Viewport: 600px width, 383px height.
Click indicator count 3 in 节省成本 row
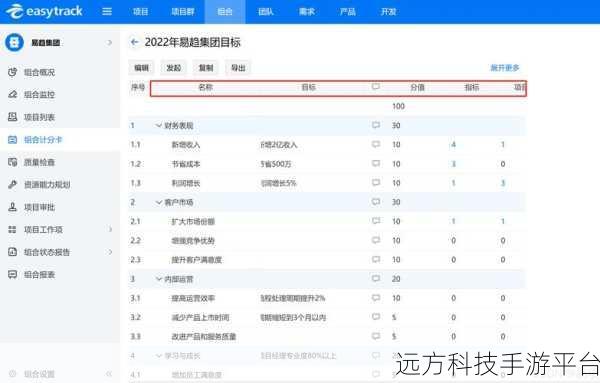click(x=453, y=164)
